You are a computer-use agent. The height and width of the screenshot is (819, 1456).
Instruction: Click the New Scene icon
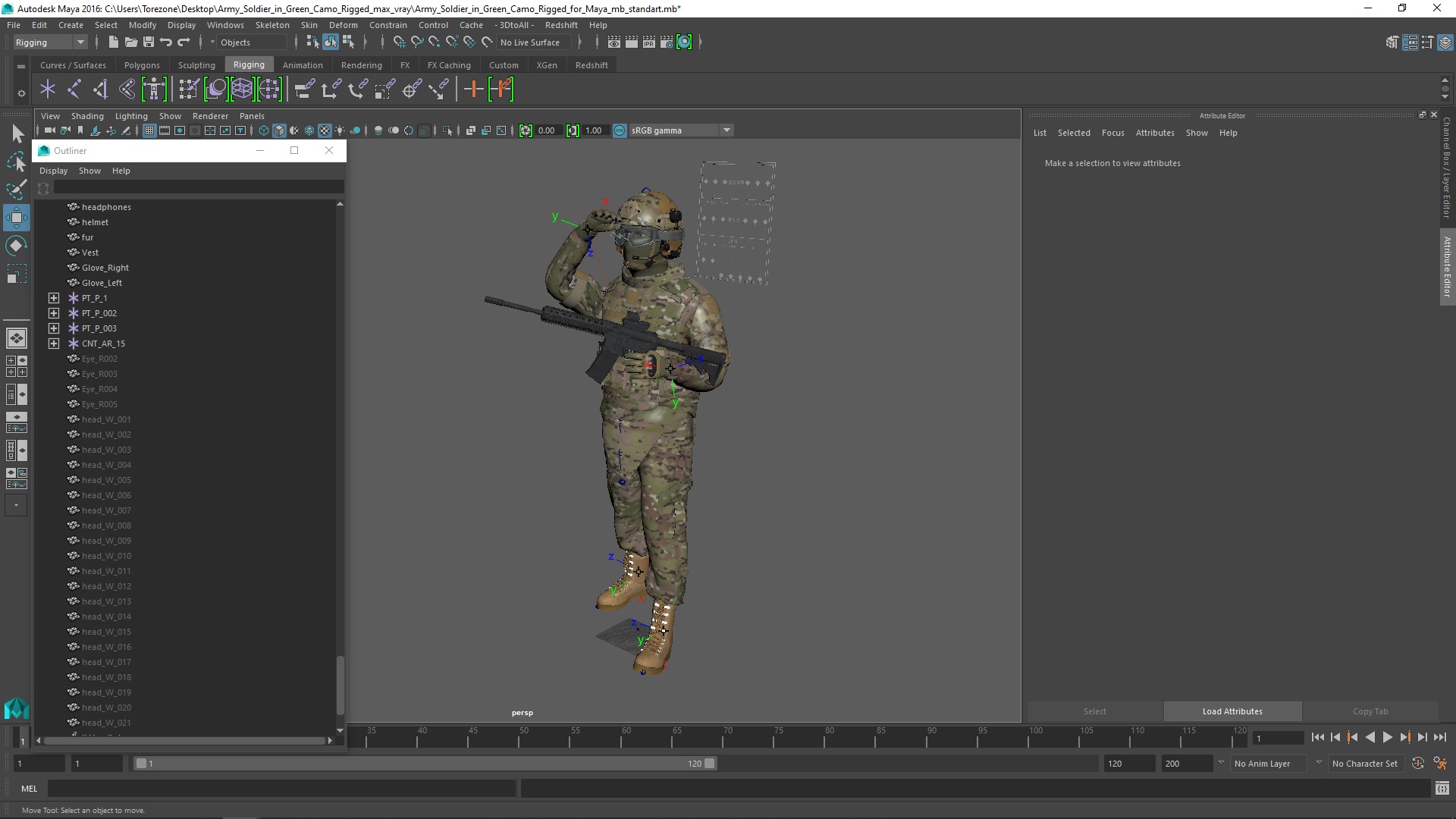click(114, 42)
